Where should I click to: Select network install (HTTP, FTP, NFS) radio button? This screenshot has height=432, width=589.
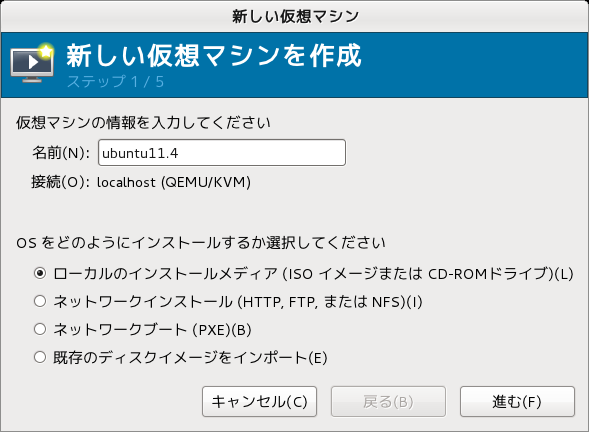click(x=40, y=301)
